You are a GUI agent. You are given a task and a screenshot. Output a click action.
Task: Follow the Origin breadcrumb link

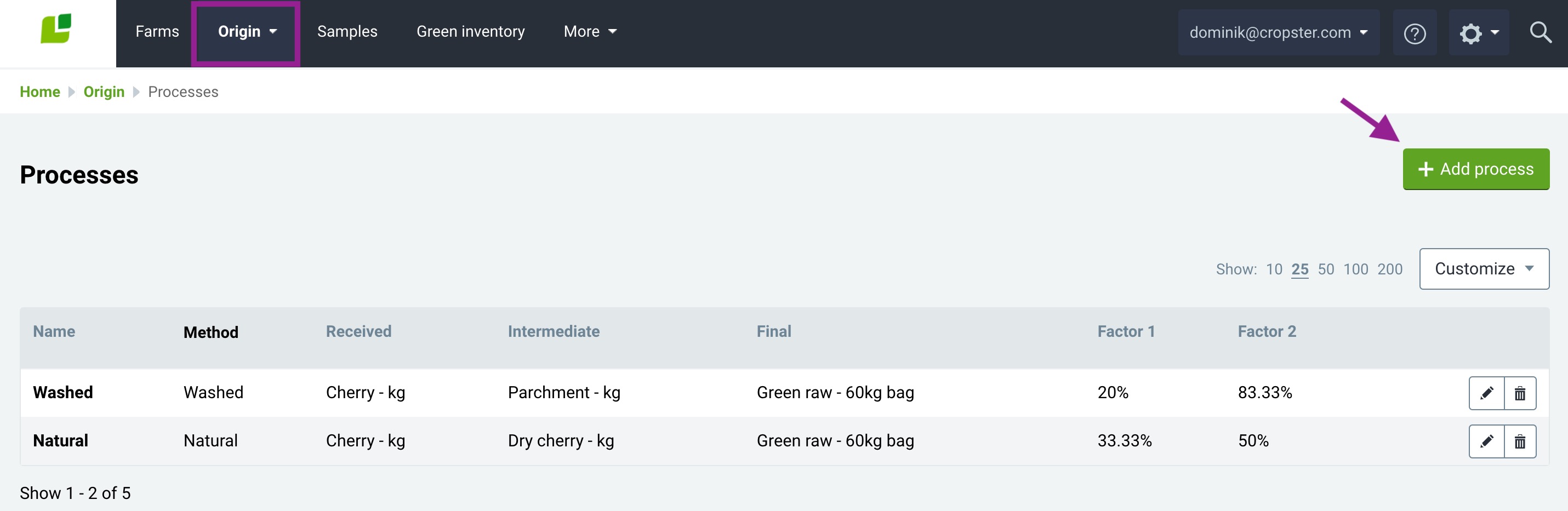pyautogui.click(x=104, y=92)
